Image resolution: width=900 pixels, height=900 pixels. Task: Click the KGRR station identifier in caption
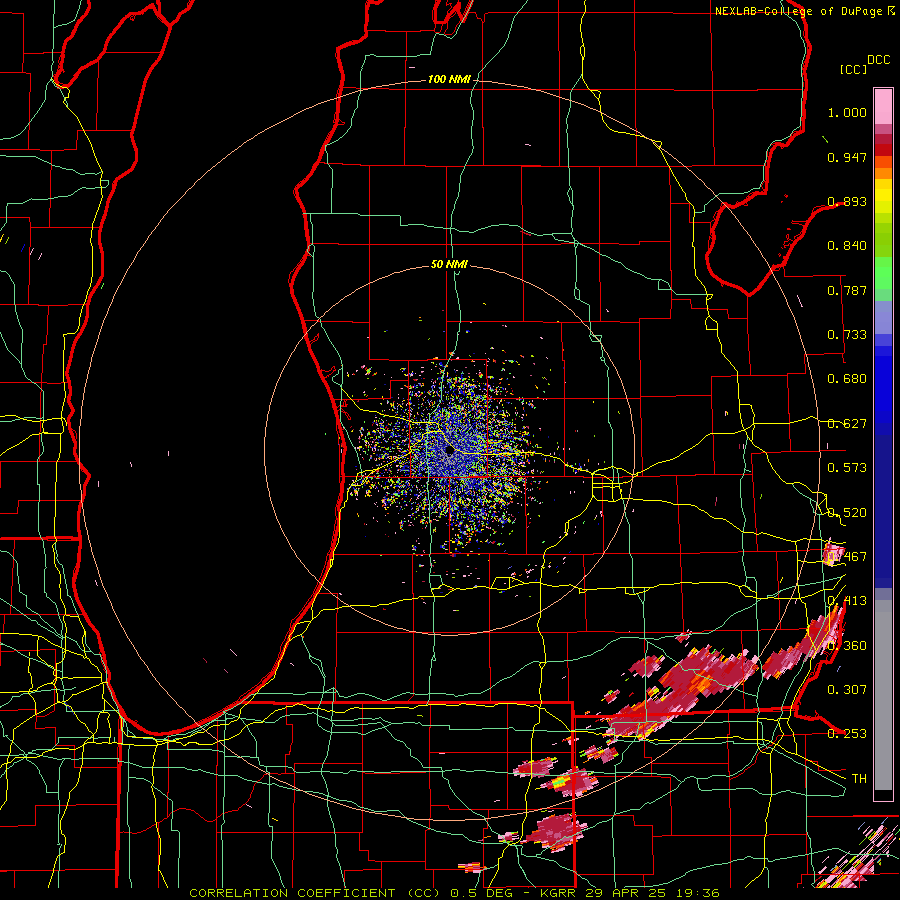pos(557,893)
